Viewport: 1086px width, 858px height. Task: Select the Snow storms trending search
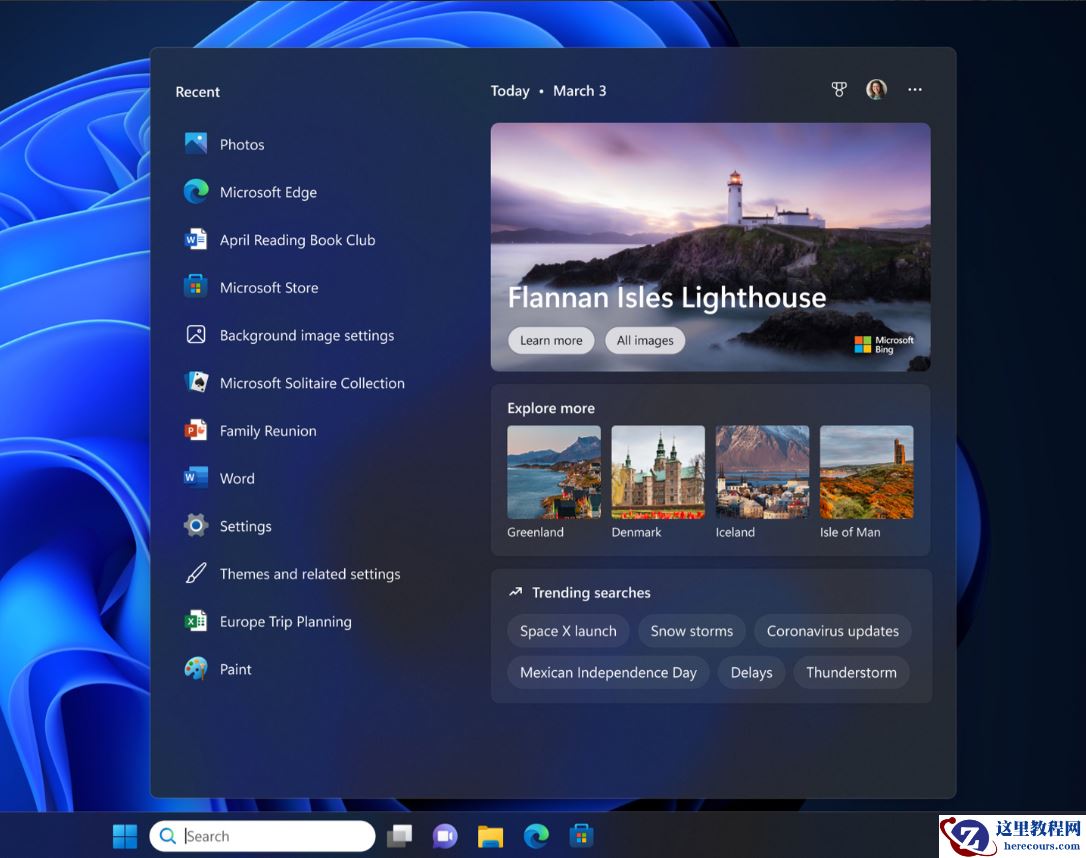click(691, 631)
